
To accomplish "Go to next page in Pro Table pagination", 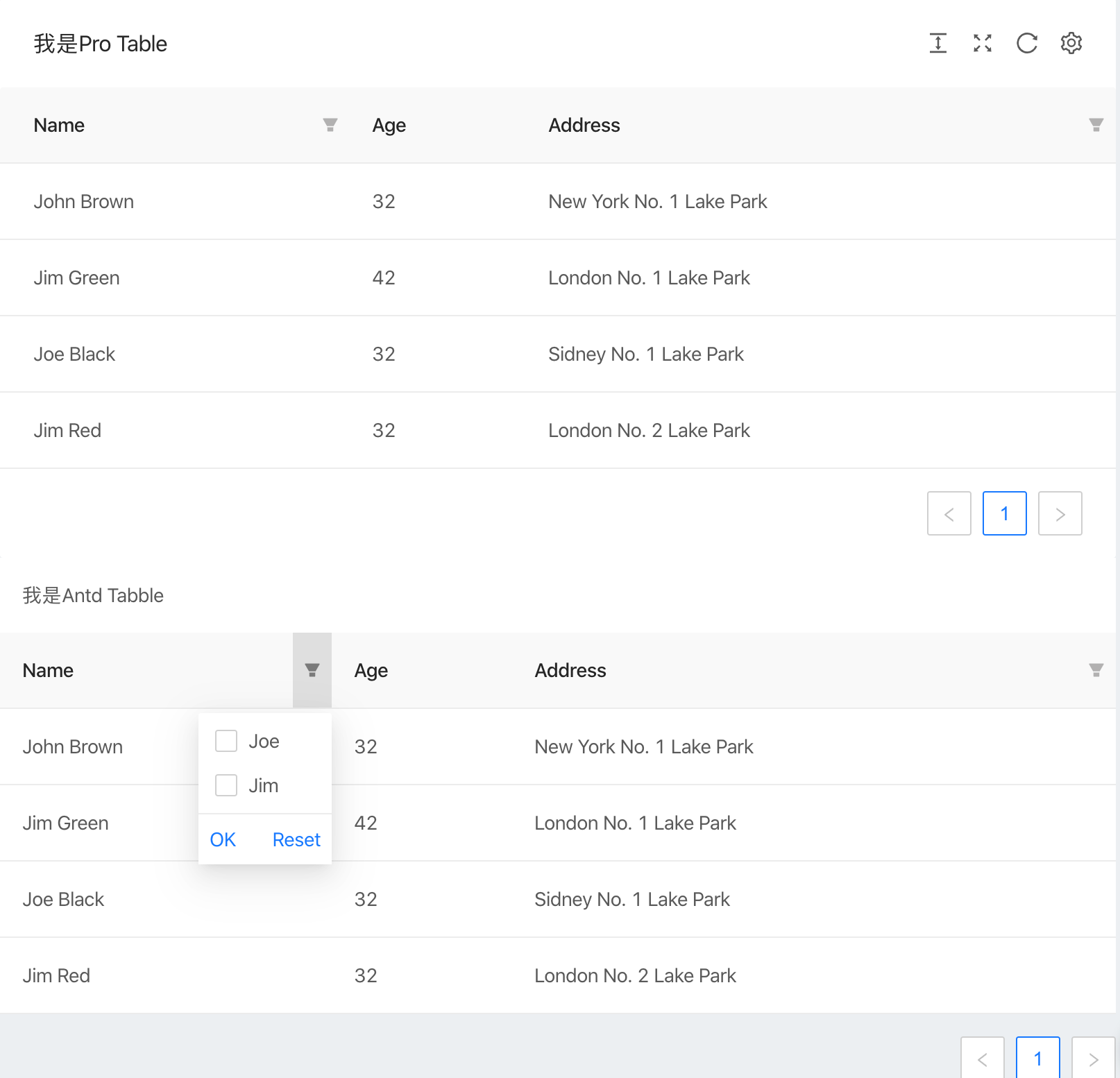I will pos(1060,513).
